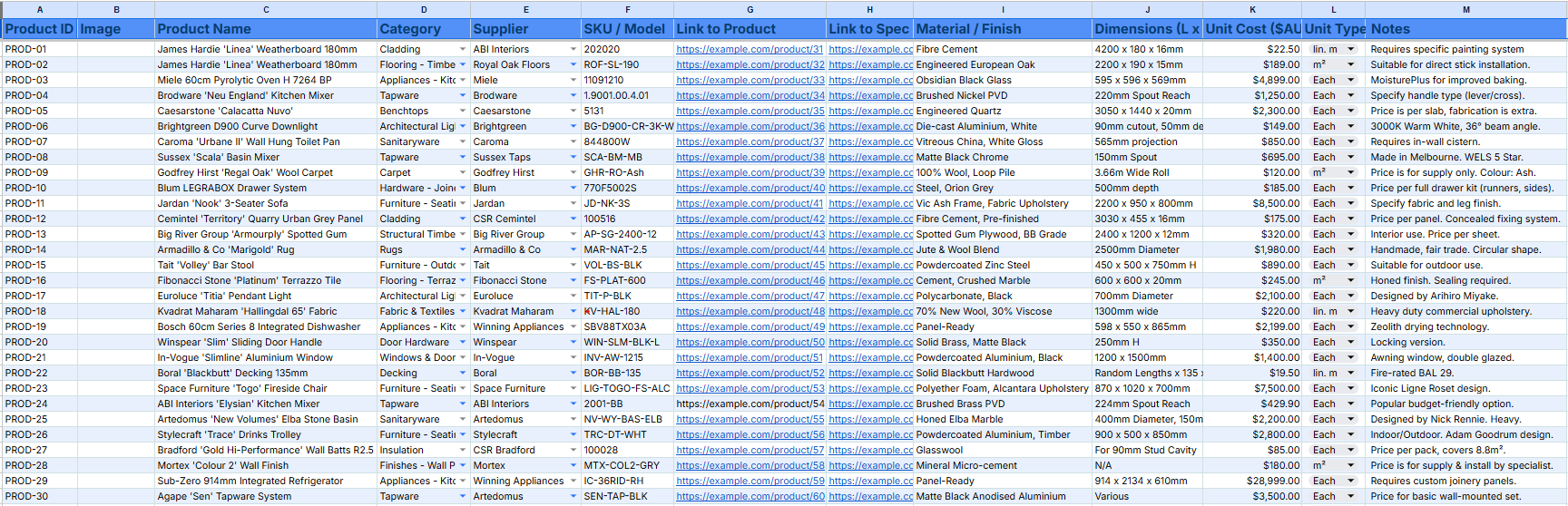Open product link ending product/48
The width and height of the screenshot is (1568, 506).
tap(750, 312)
